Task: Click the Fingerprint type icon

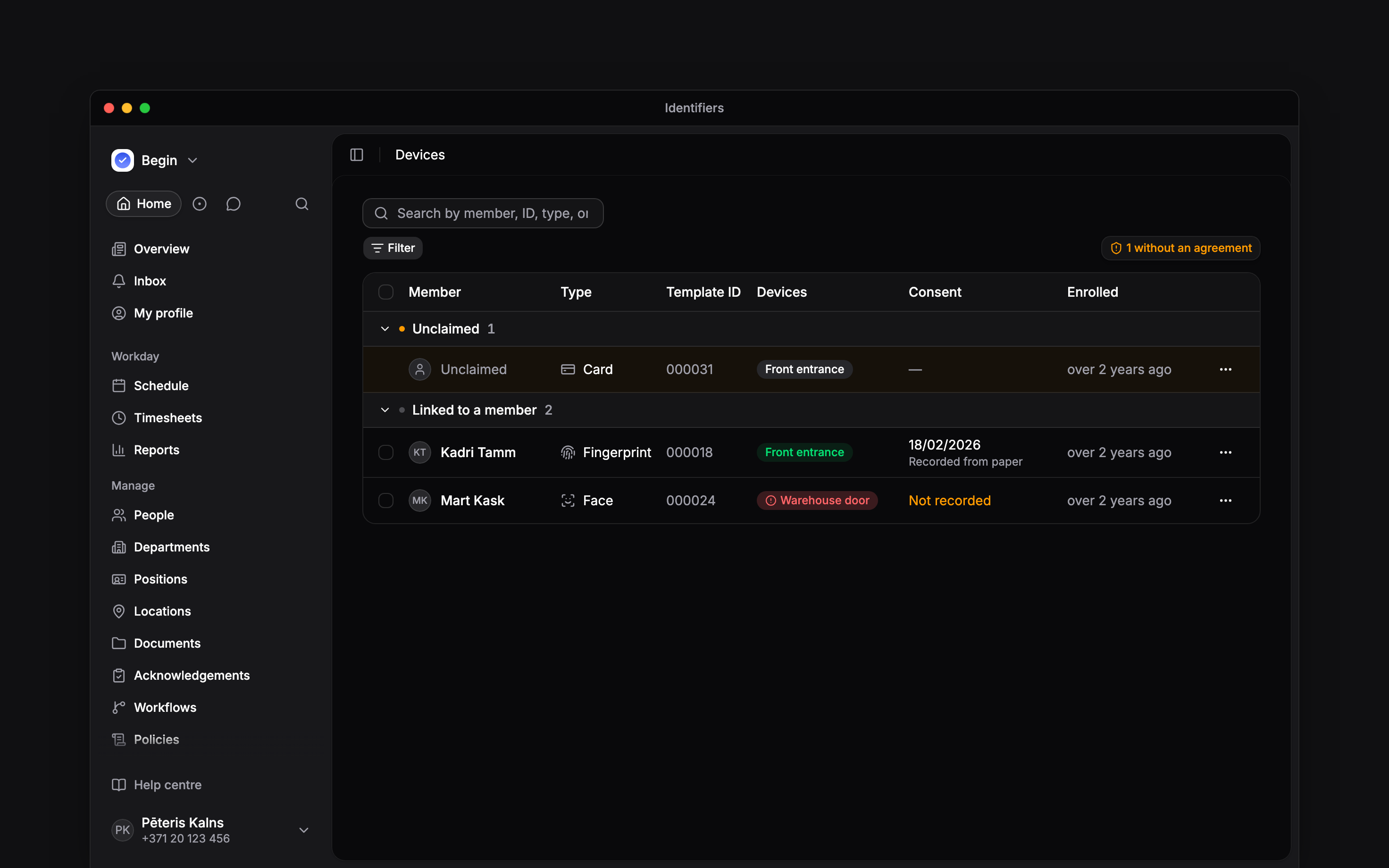Action: click(568, 452)
